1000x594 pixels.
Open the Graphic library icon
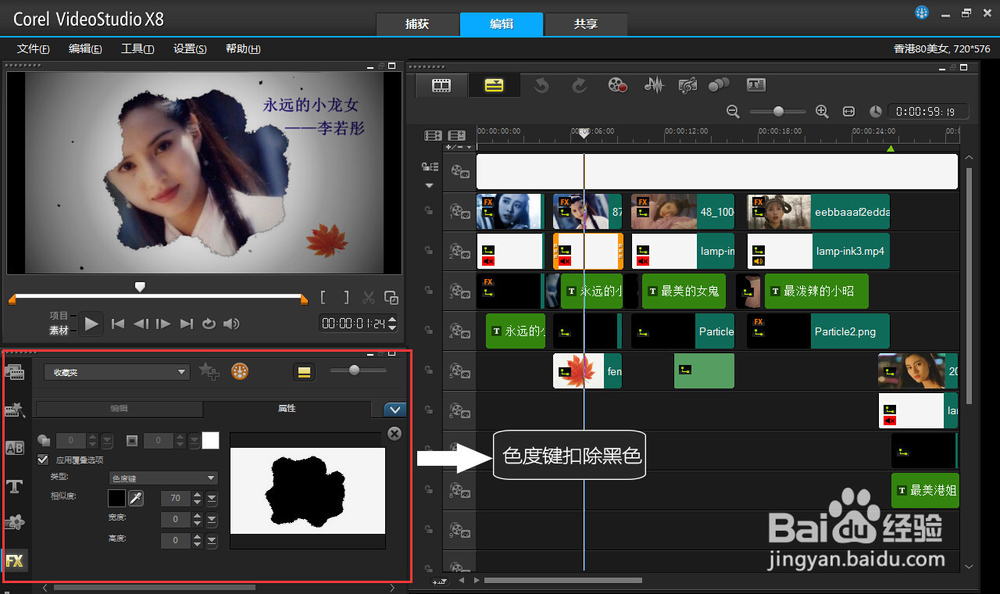point(15,523)
